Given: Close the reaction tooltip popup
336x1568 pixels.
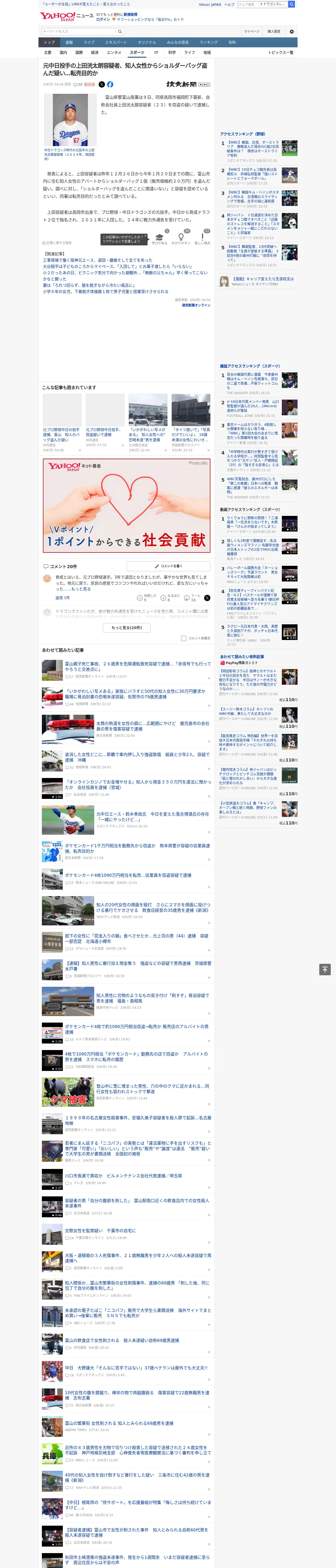Looking at the screenshot, I should 146,237.
